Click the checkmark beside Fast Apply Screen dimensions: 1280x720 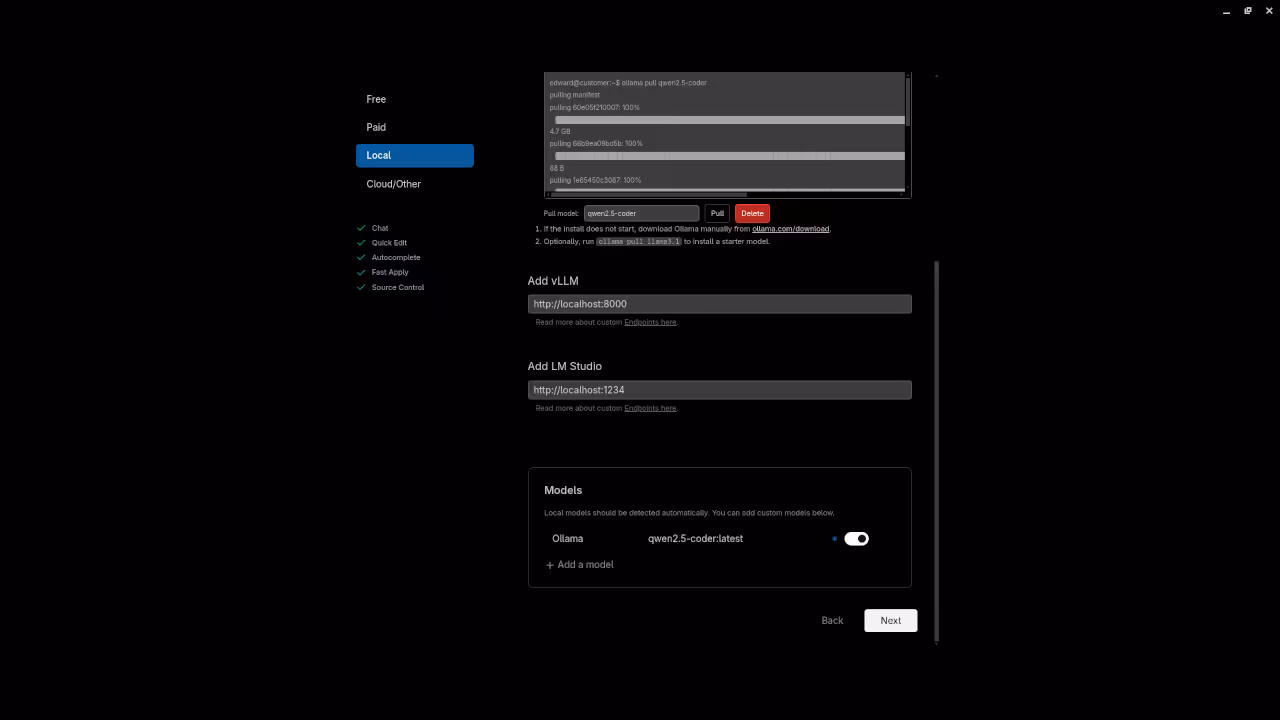pos(361,272)
